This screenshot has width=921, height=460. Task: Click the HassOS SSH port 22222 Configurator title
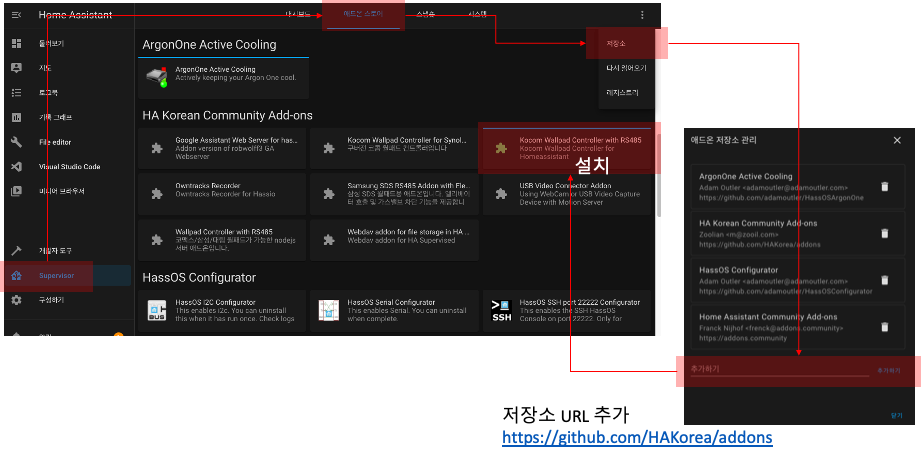[x=580, y=303]
